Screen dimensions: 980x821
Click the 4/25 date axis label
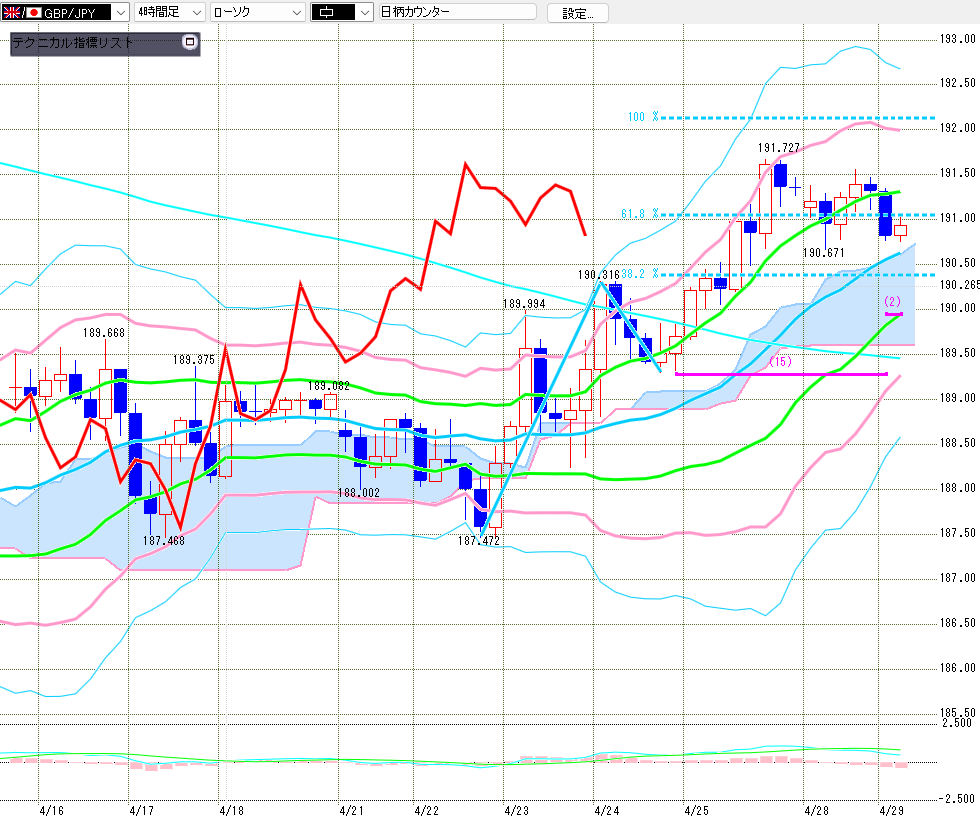pos(696,810)
